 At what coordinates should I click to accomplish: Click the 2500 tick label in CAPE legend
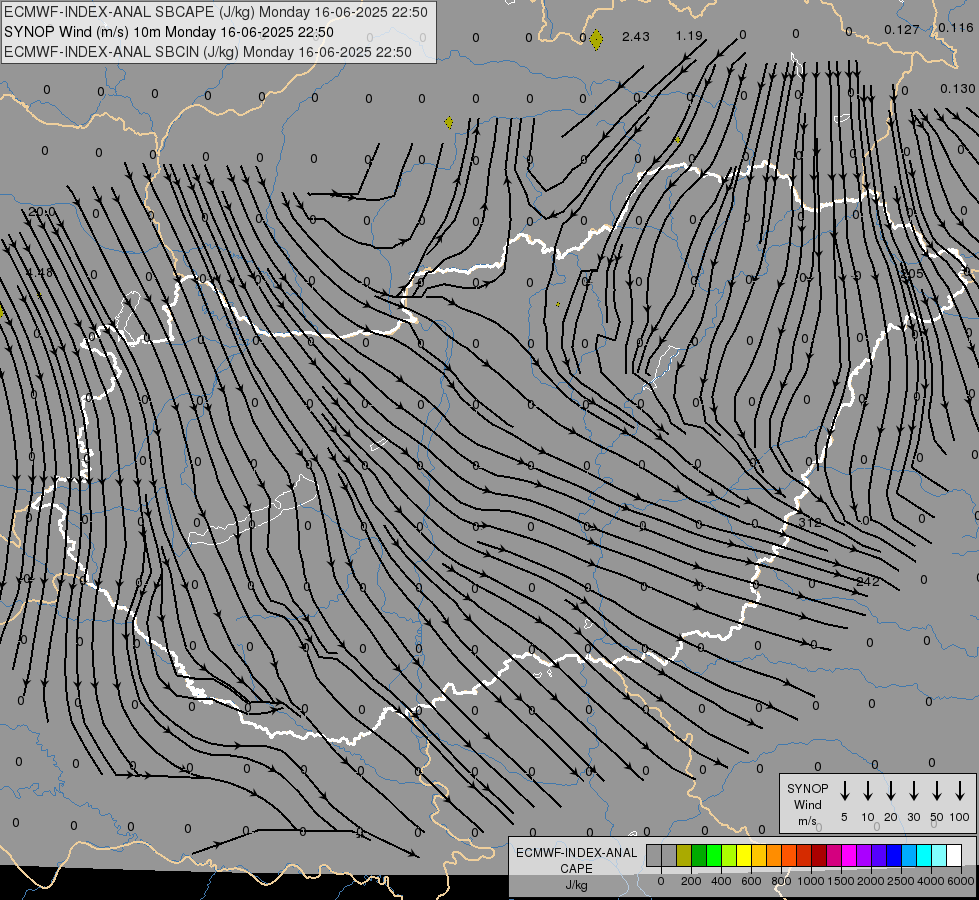[x=901, y=881]
